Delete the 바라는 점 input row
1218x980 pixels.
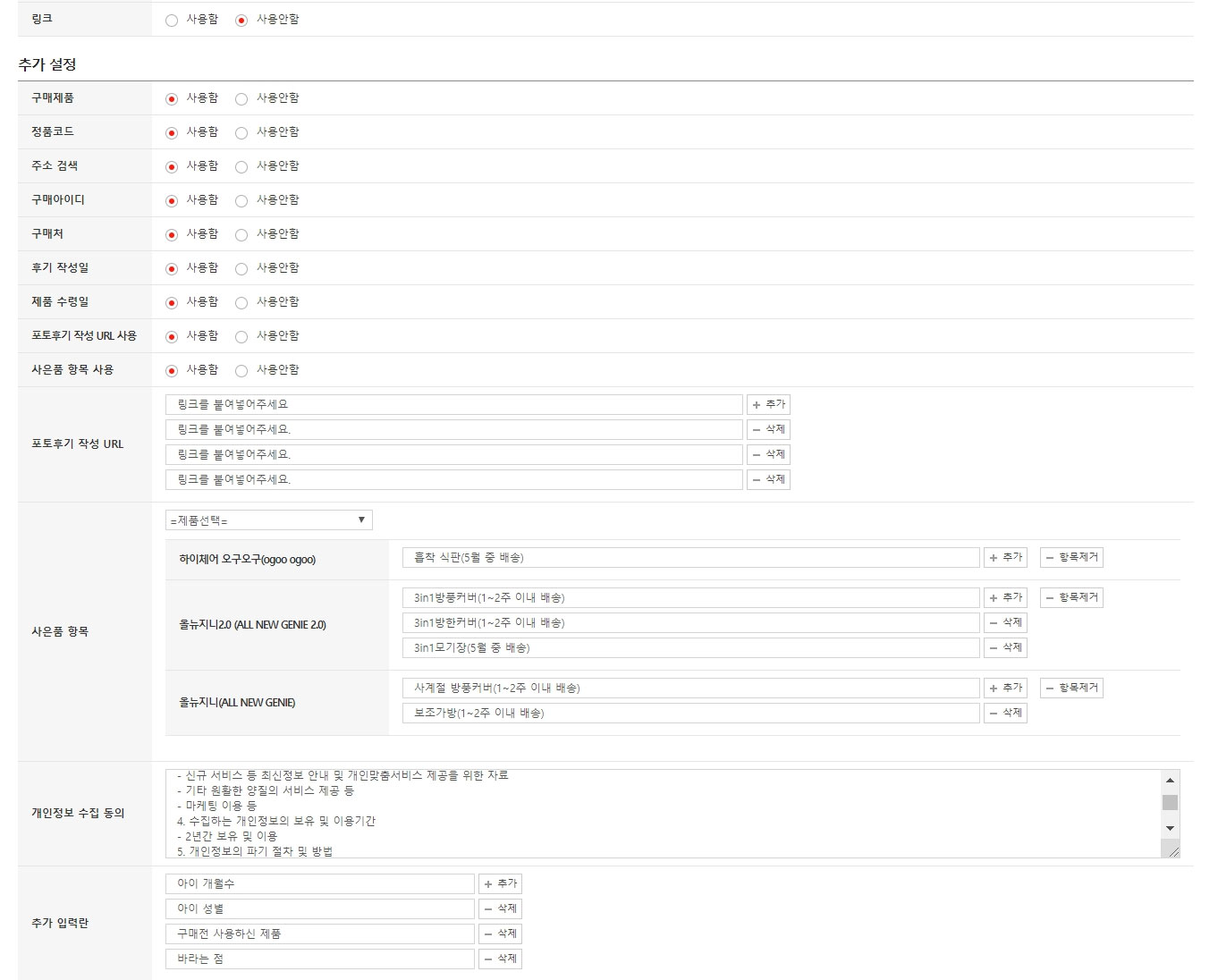pyautogui.click(x=500, y=959)
